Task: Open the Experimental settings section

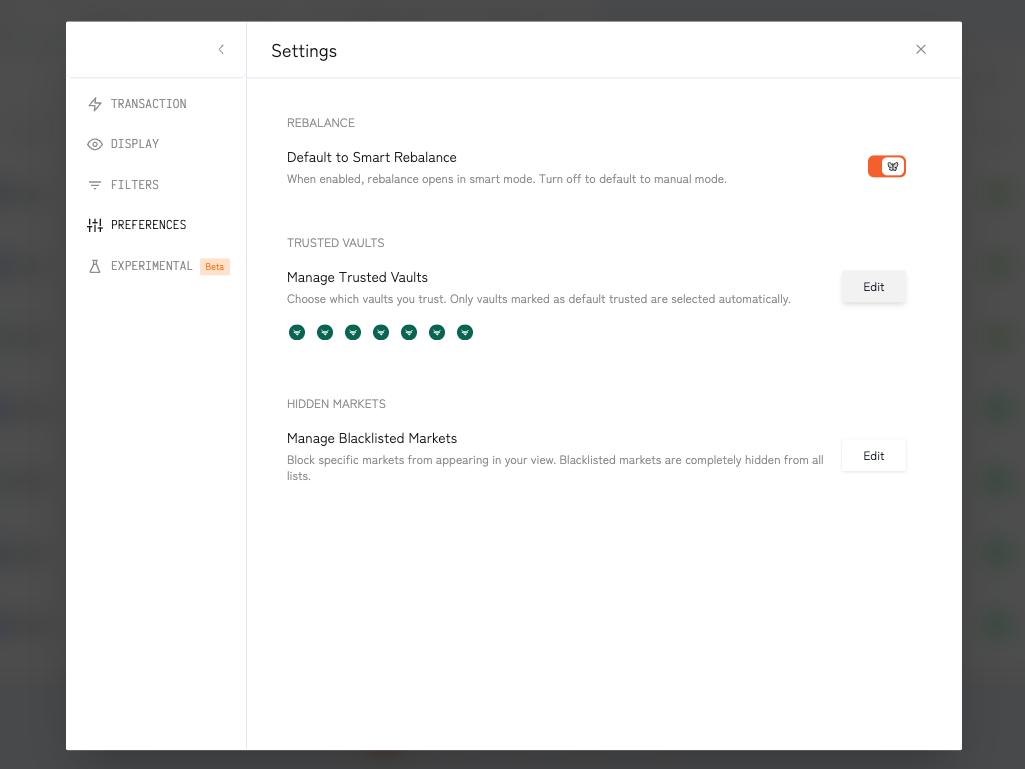Action: coord(157,266)
